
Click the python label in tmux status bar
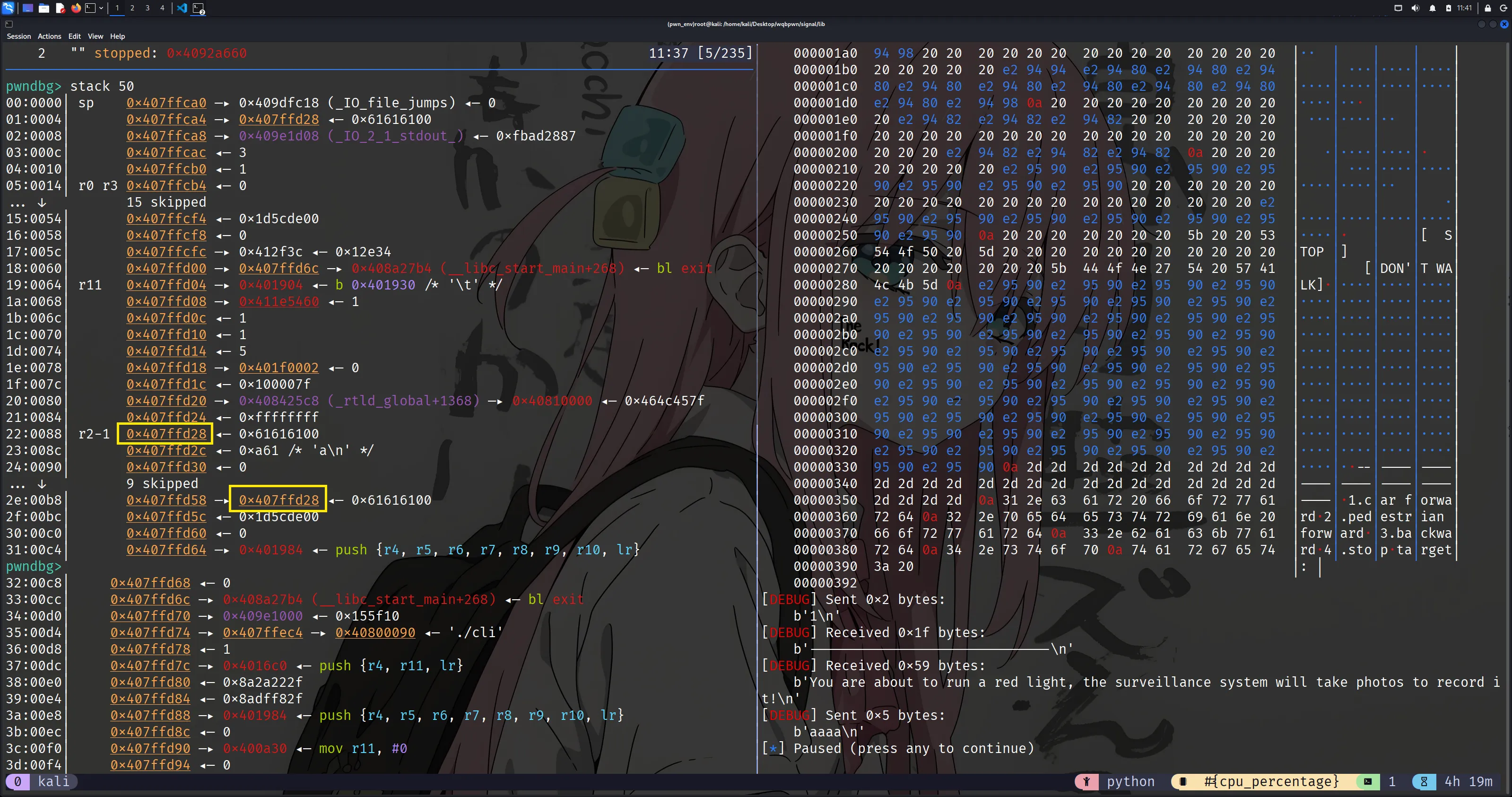pos(1130,782)
